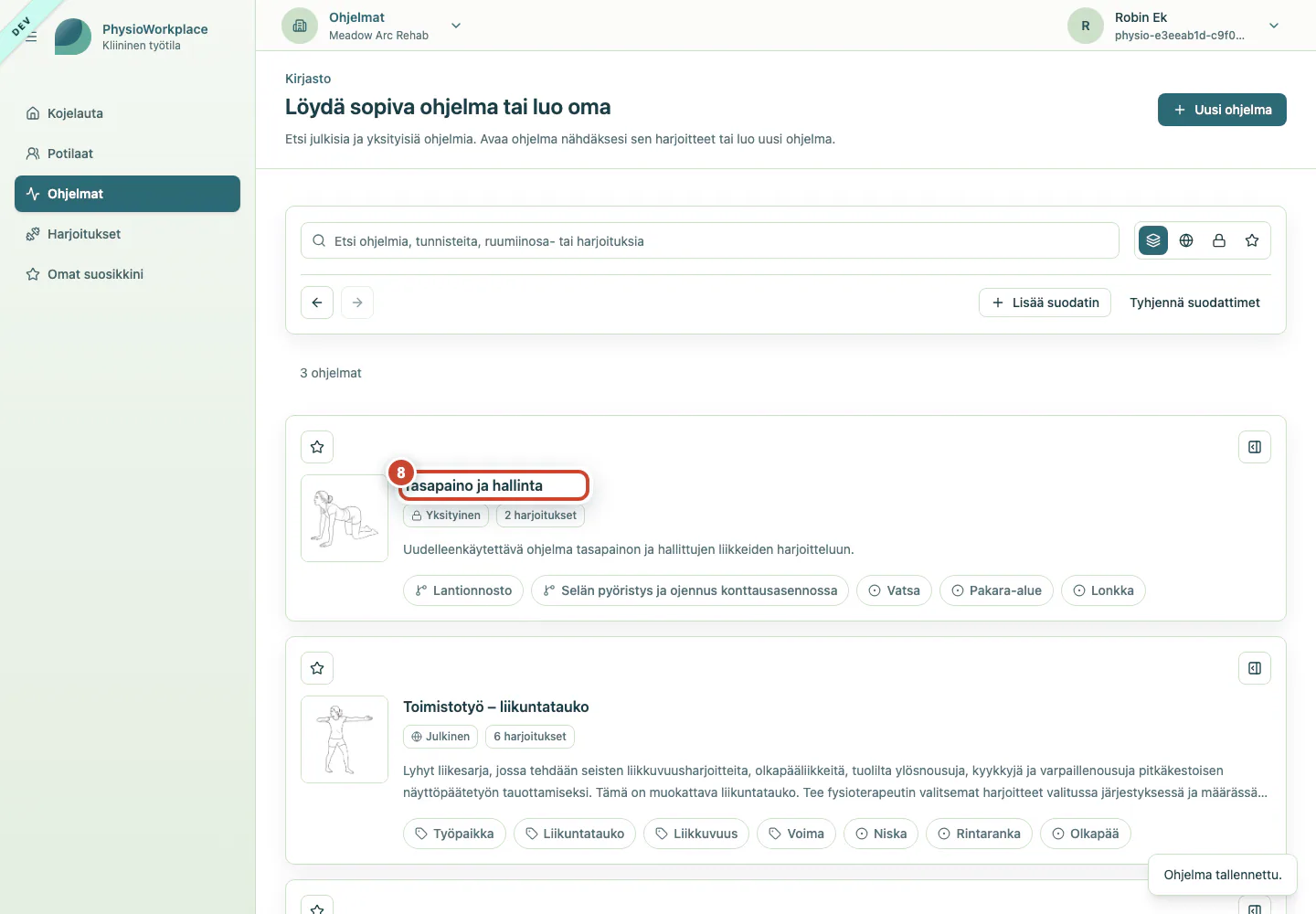The height and width of the screenshot is (914, 1316).
Task: Click the Liikkuvuus tag chip
Action: (x=696, y=834)
